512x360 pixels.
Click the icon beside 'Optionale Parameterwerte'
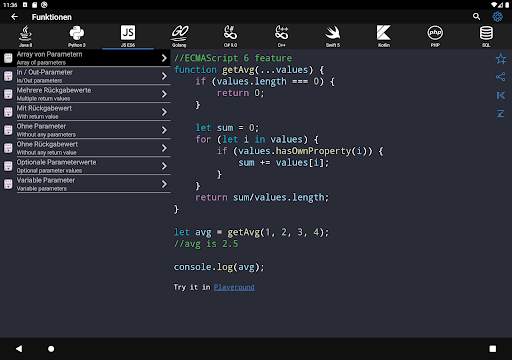click(8, 166)
